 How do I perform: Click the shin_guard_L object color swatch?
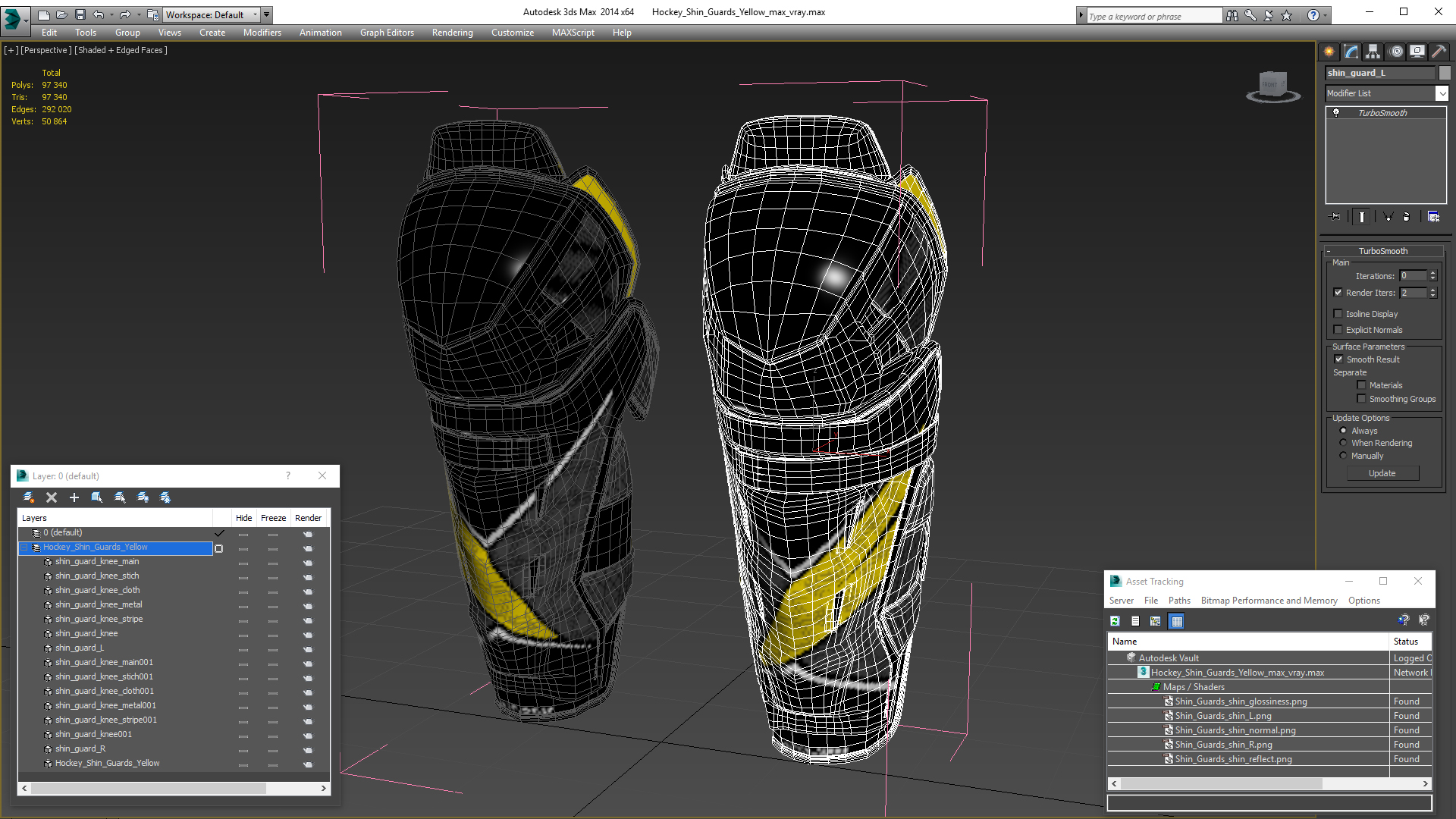click(x=1445, y=73)
